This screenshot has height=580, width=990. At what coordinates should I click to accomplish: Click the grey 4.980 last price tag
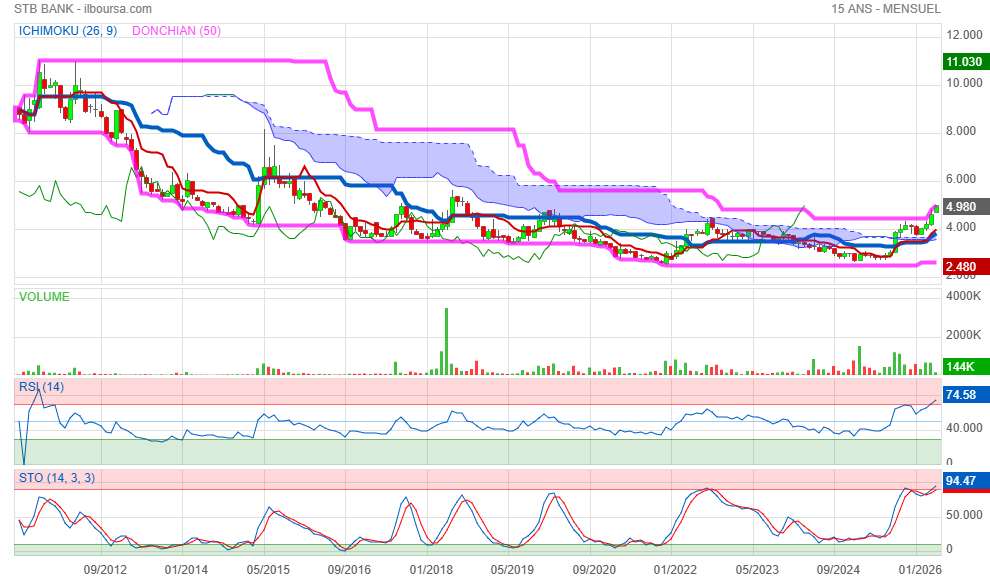(964, 207)
